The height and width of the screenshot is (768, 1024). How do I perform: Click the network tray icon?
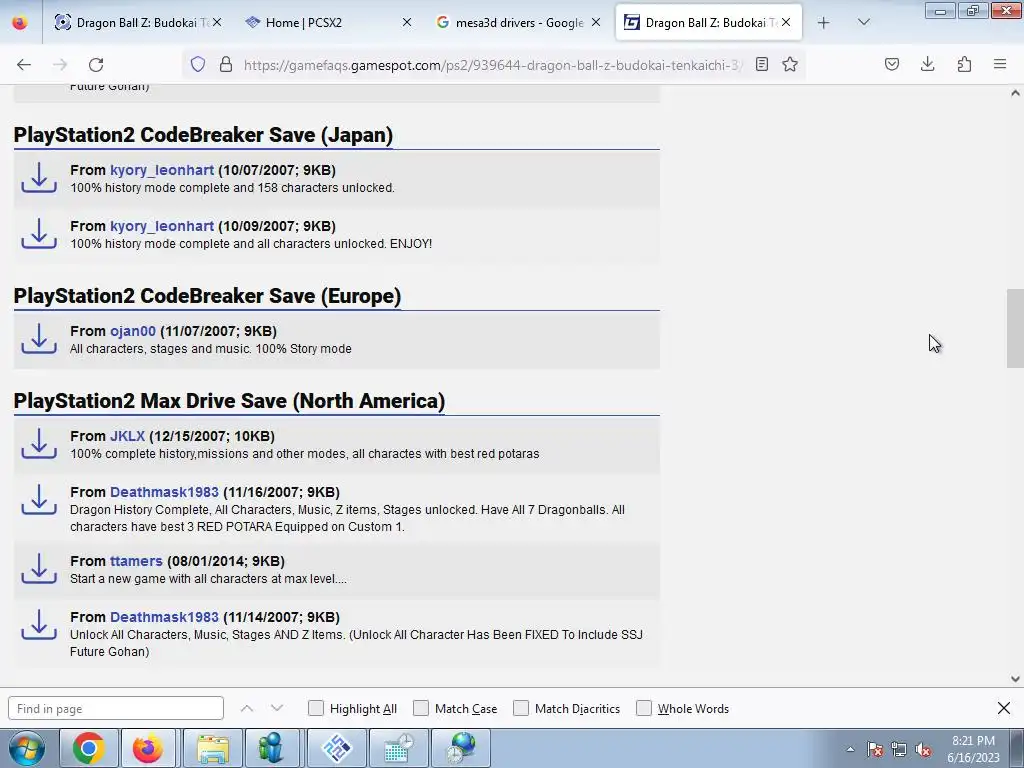899,750
